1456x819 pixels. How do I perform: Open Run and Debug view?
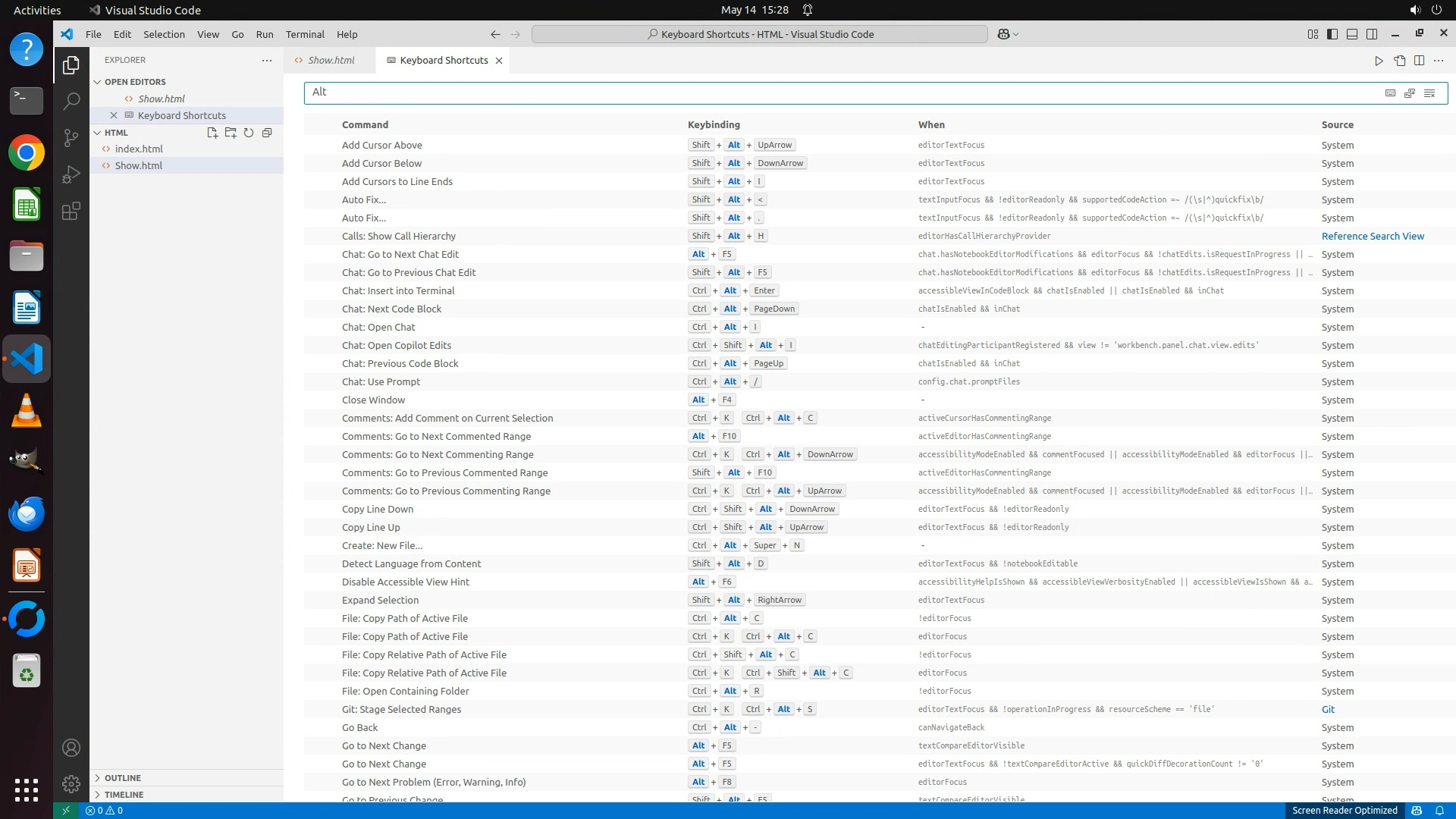[71, 174]
